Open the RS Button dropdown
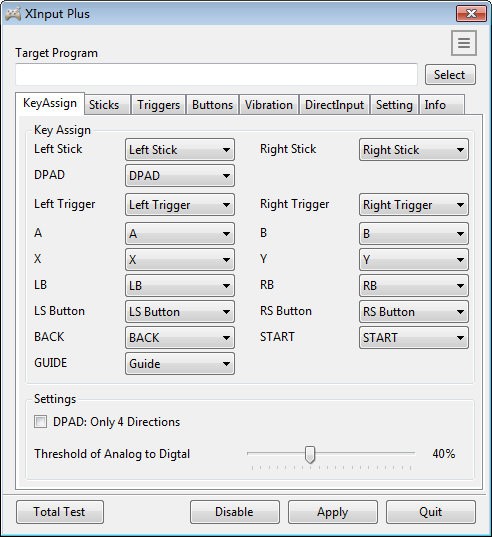The image size is (492, 537). (x=414, y=312)
